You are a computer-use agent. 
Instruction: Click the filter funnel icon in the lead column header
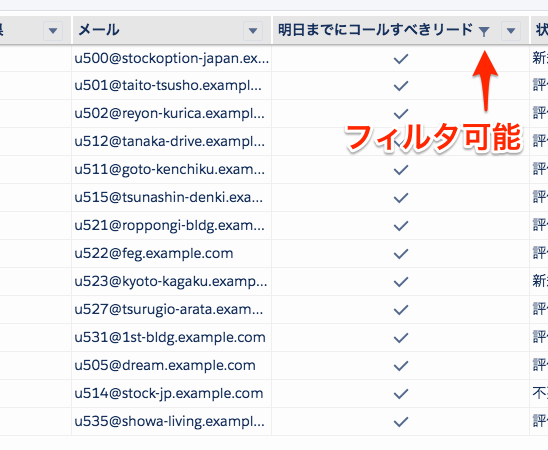point(484,31)
